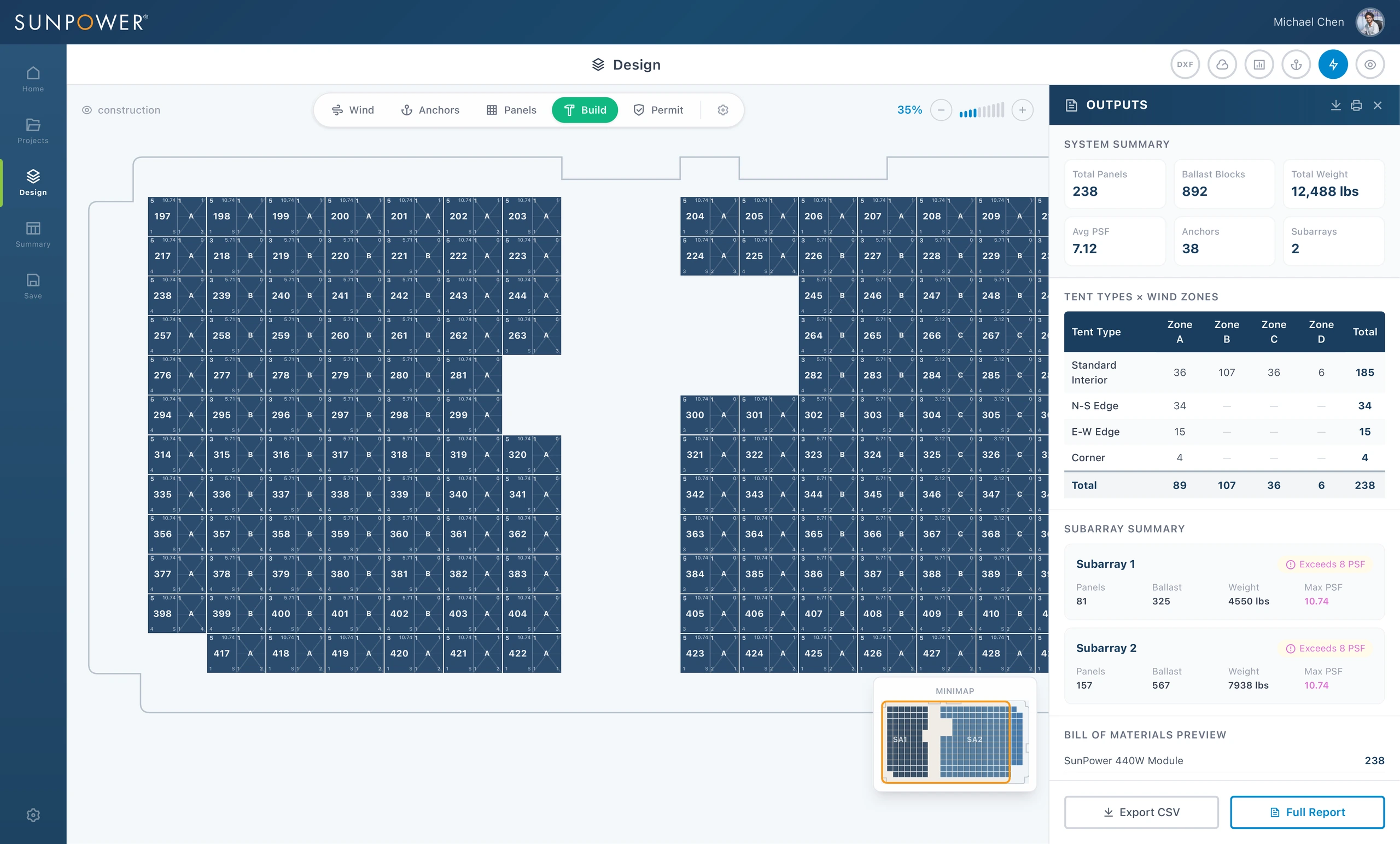Toggle the lightning outputs button
1400x844 pixels.
(x=1333, y=65)
